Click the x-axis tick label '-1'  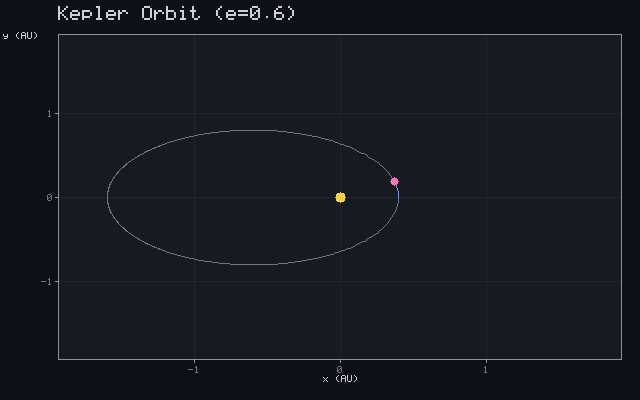(193, 370)
